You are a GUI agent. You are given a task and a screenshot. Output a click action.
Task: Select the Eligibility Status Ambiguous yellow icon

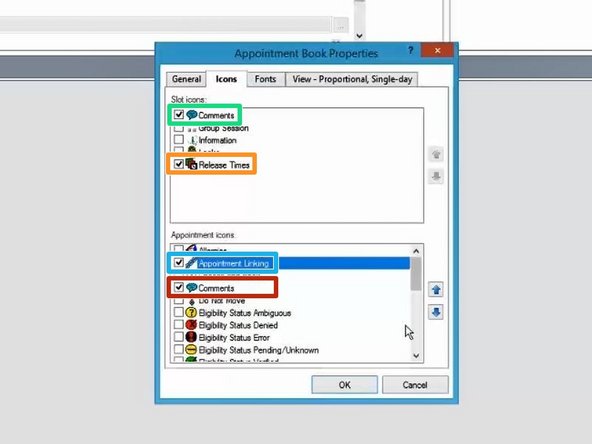point(191,313)
